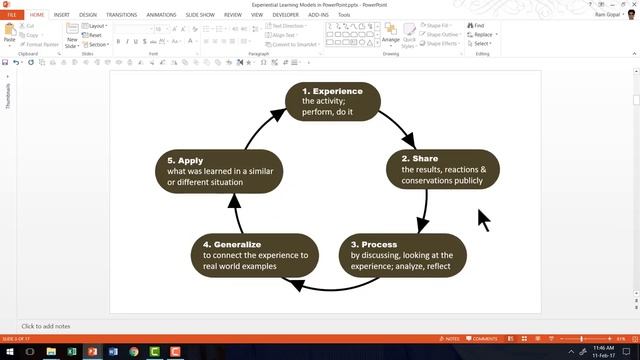Open Excel from the taskbar
This screenshot has height=360, width=640.
pos(72,352)
